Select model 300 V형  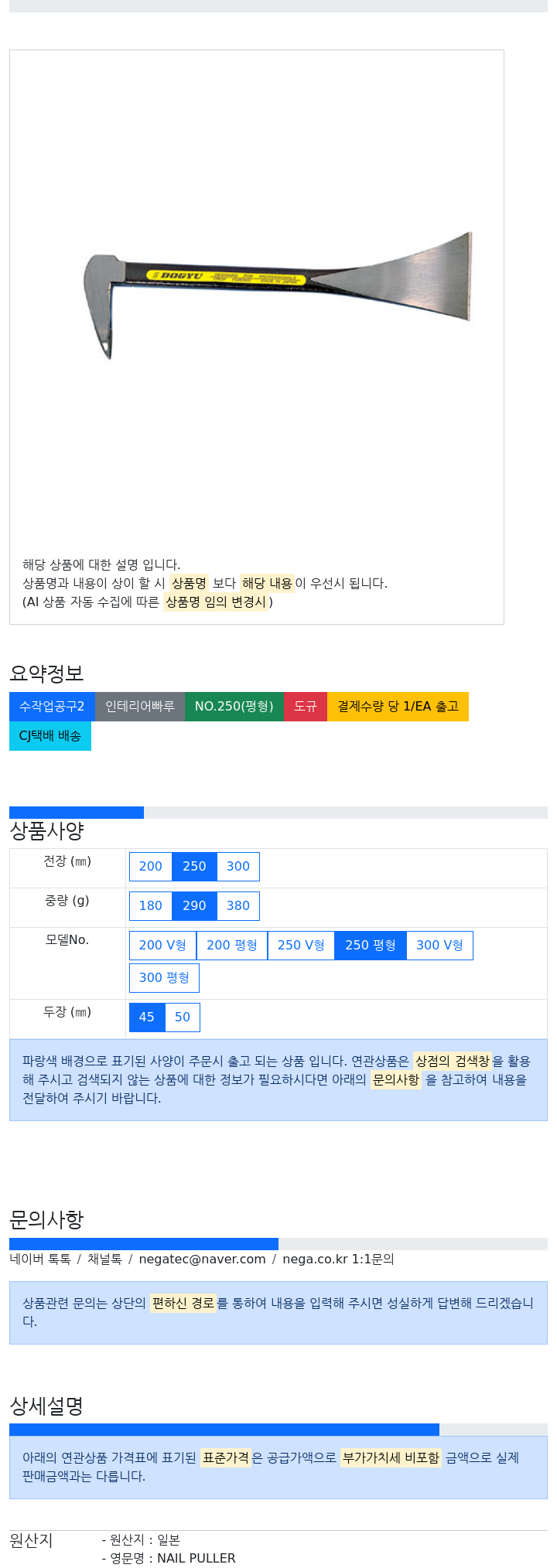tap(439, 946)
